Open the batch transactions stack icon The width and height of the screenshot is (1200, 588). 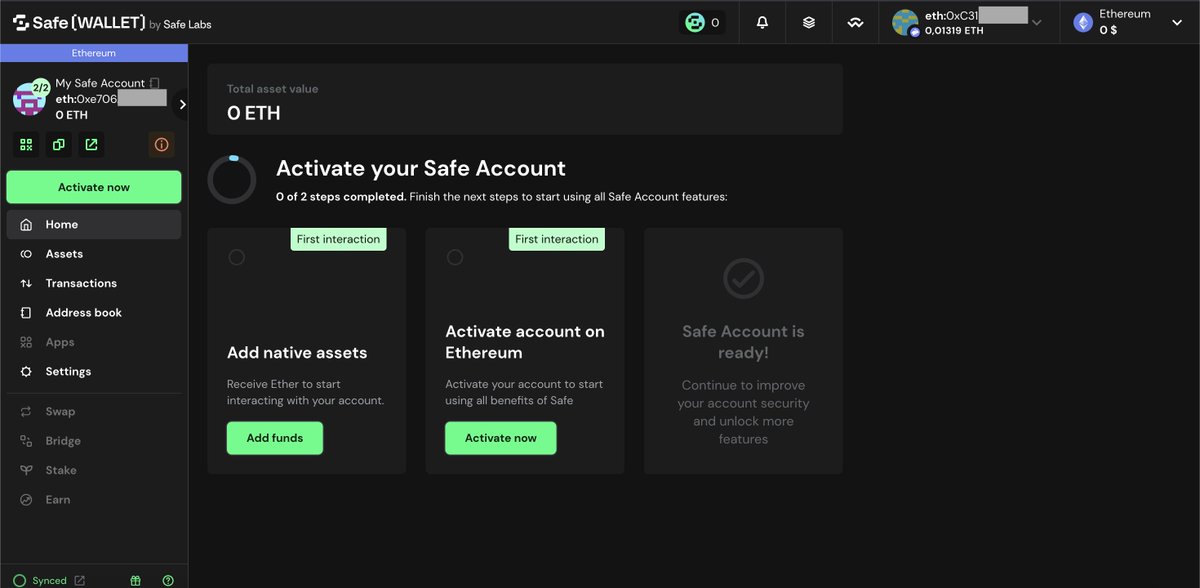809,22
